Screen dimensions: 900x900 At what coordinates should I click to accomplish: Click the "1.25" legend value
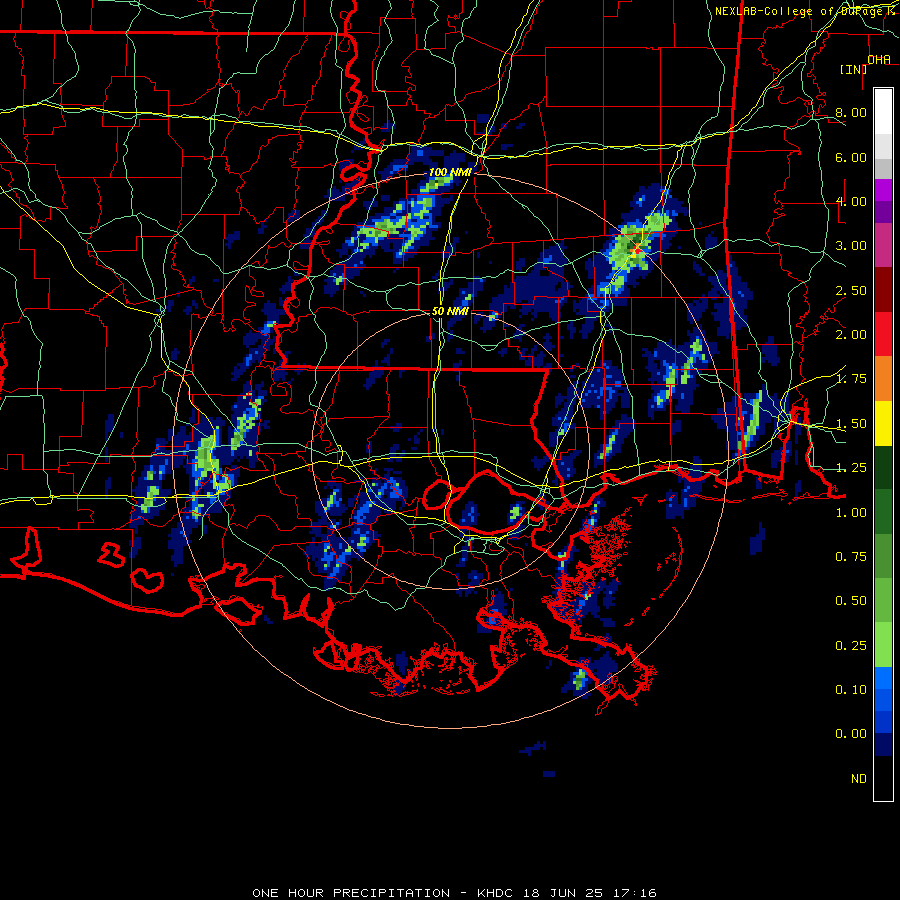[x=851, y=468]
